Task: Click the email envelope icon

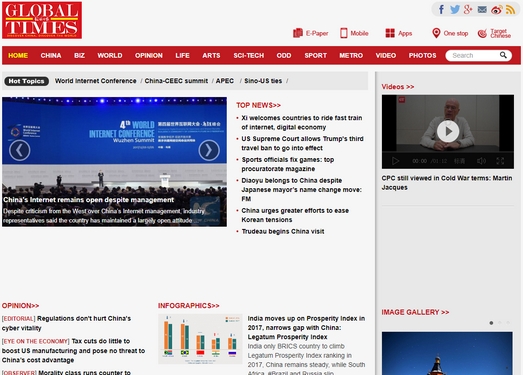Action: tap(482, 9)
